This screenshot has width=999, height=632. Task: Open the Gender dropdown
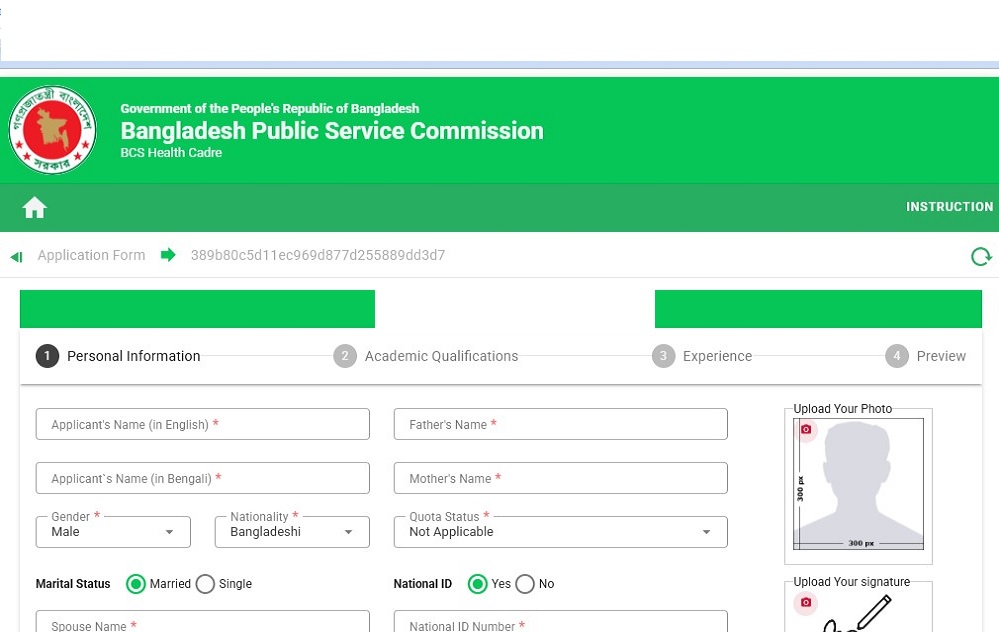[113, 532]
